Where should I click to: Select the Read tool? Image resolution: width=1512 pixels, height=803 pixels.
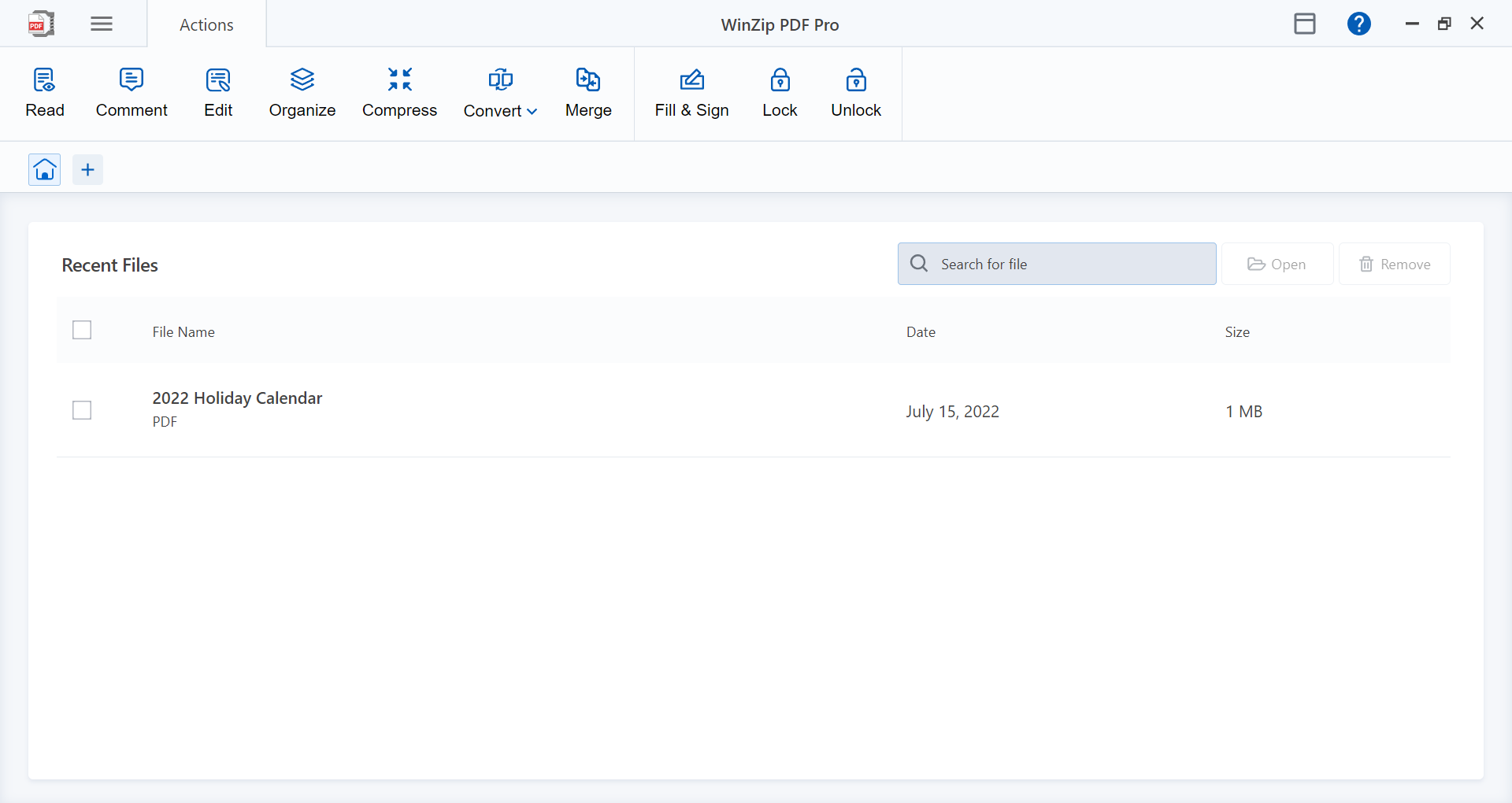point(44,92)
